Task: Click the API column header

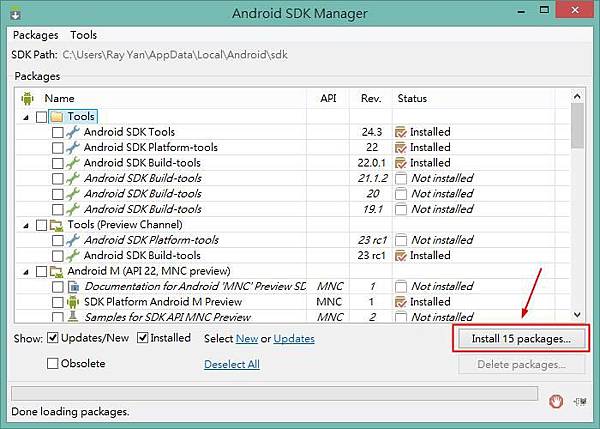Action: point(328,98)
